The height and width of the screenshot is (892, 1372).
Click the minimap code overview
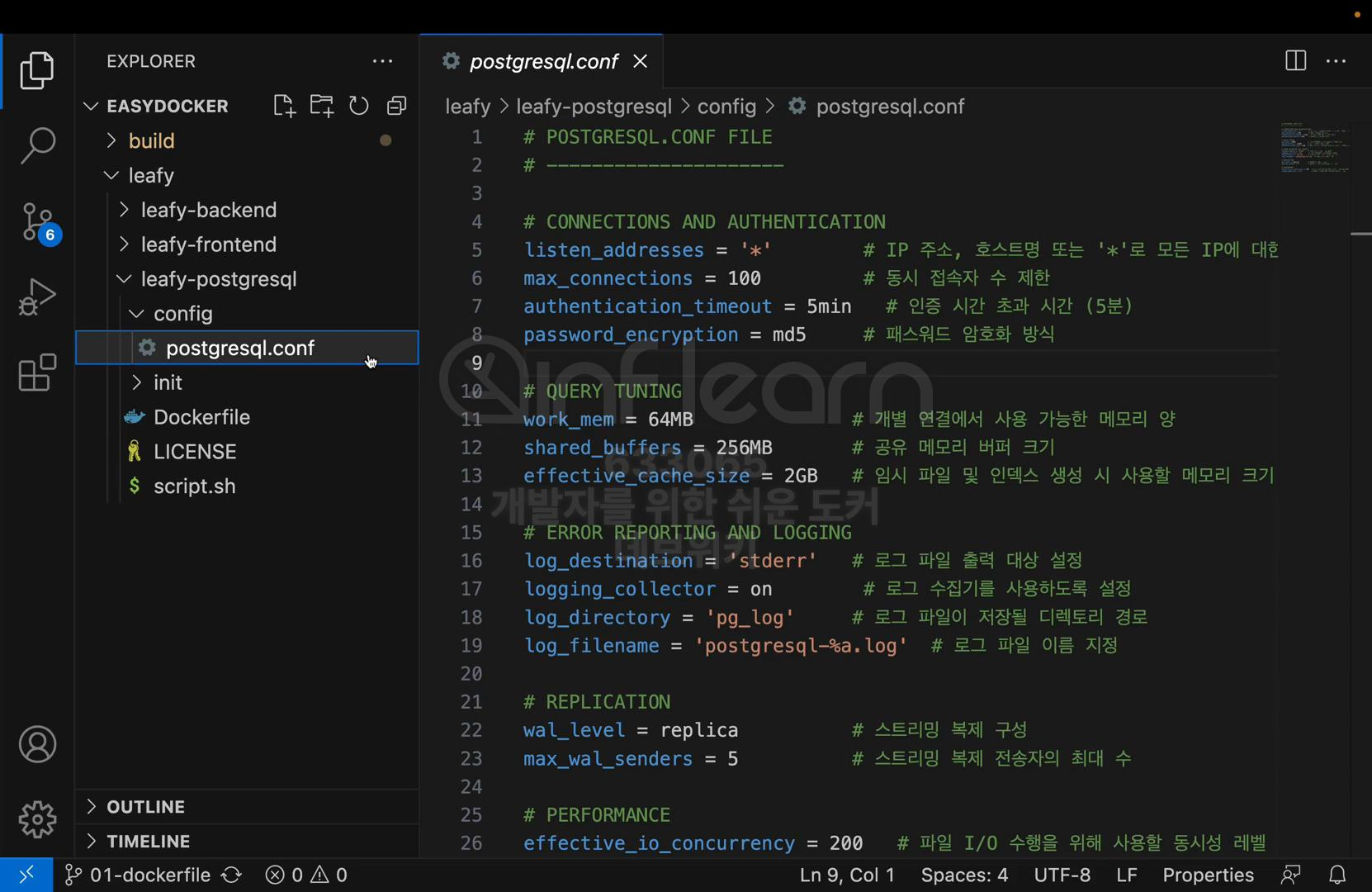point(1315,147)
